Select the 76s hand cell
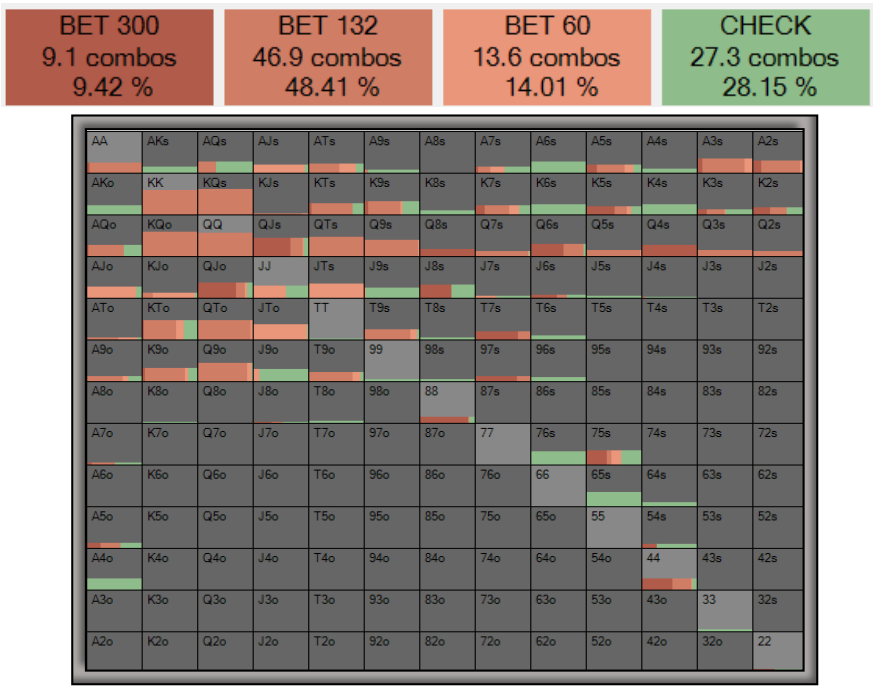874x689 pixels. (556, 444)
